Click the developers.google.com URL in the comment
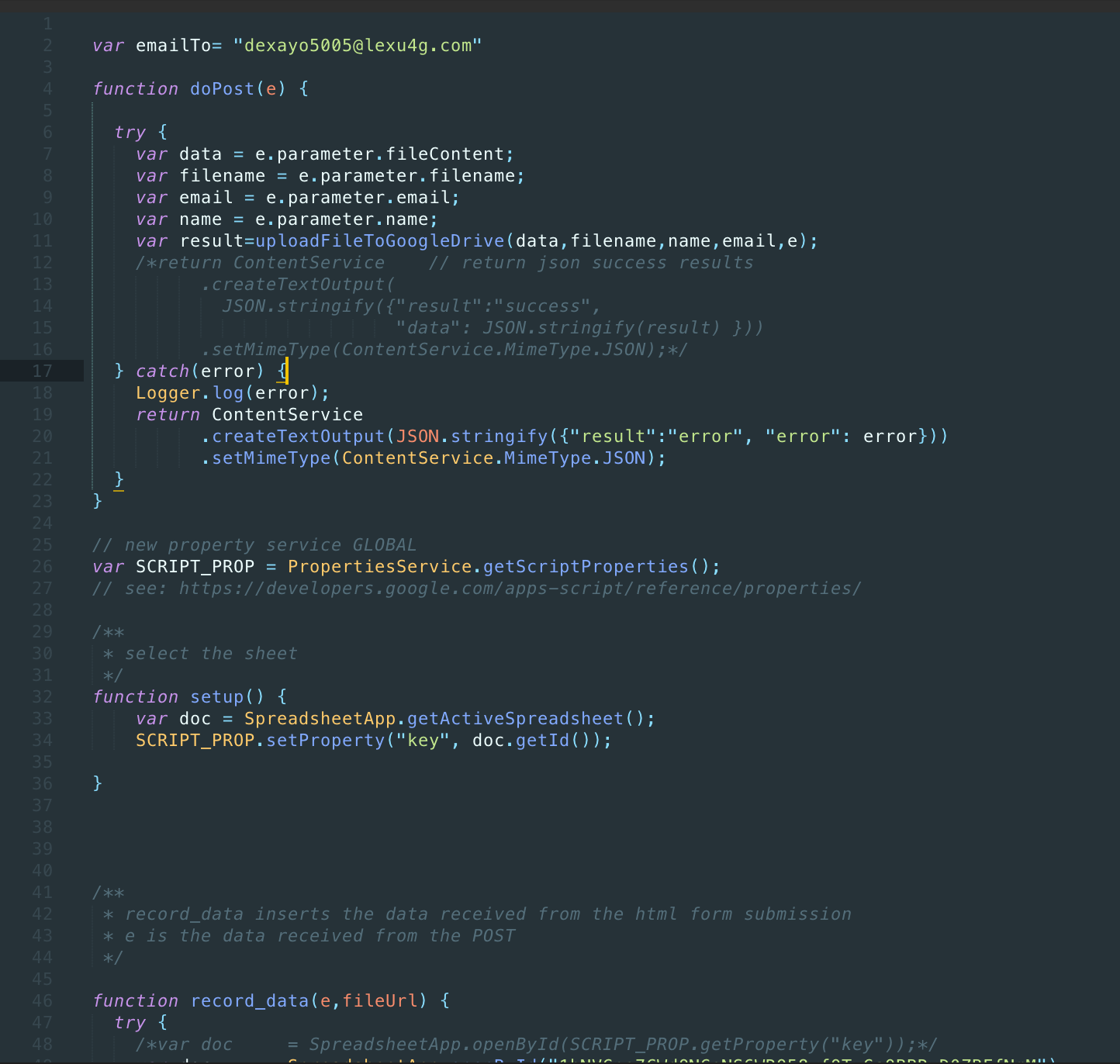 pos(520,589)
